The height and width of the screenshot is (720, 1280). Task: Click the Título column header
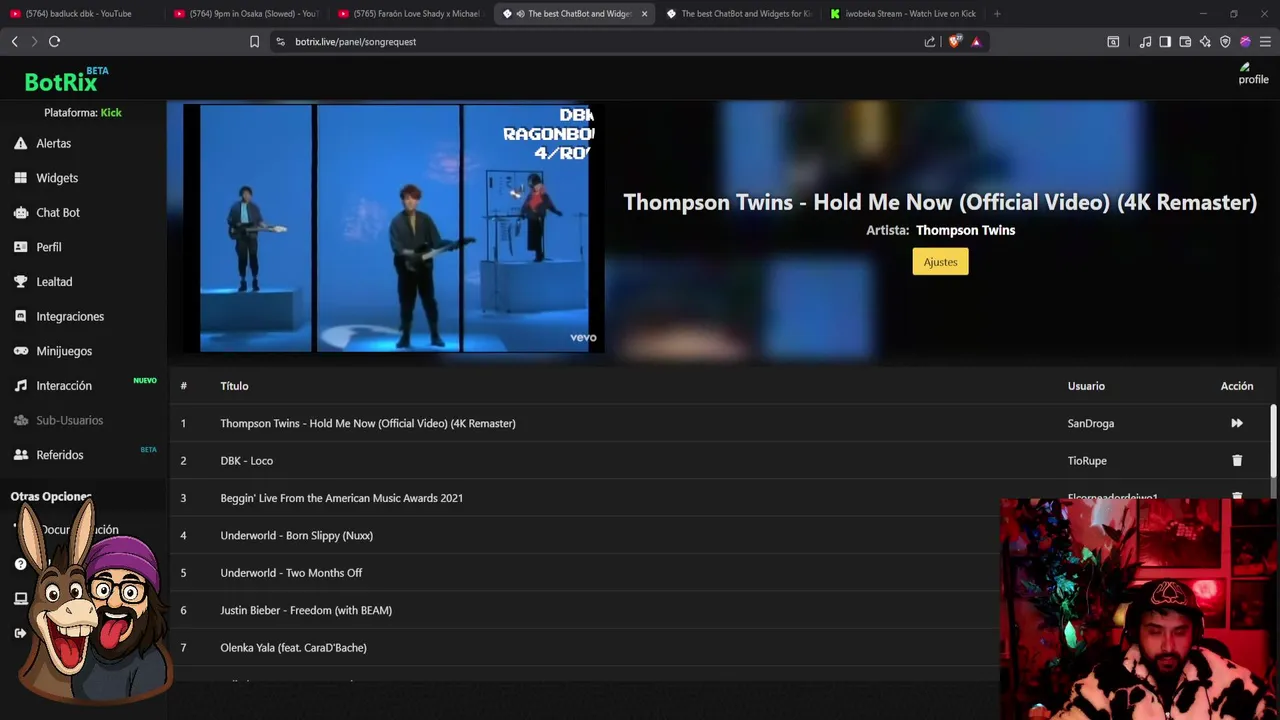click(234, 386)
